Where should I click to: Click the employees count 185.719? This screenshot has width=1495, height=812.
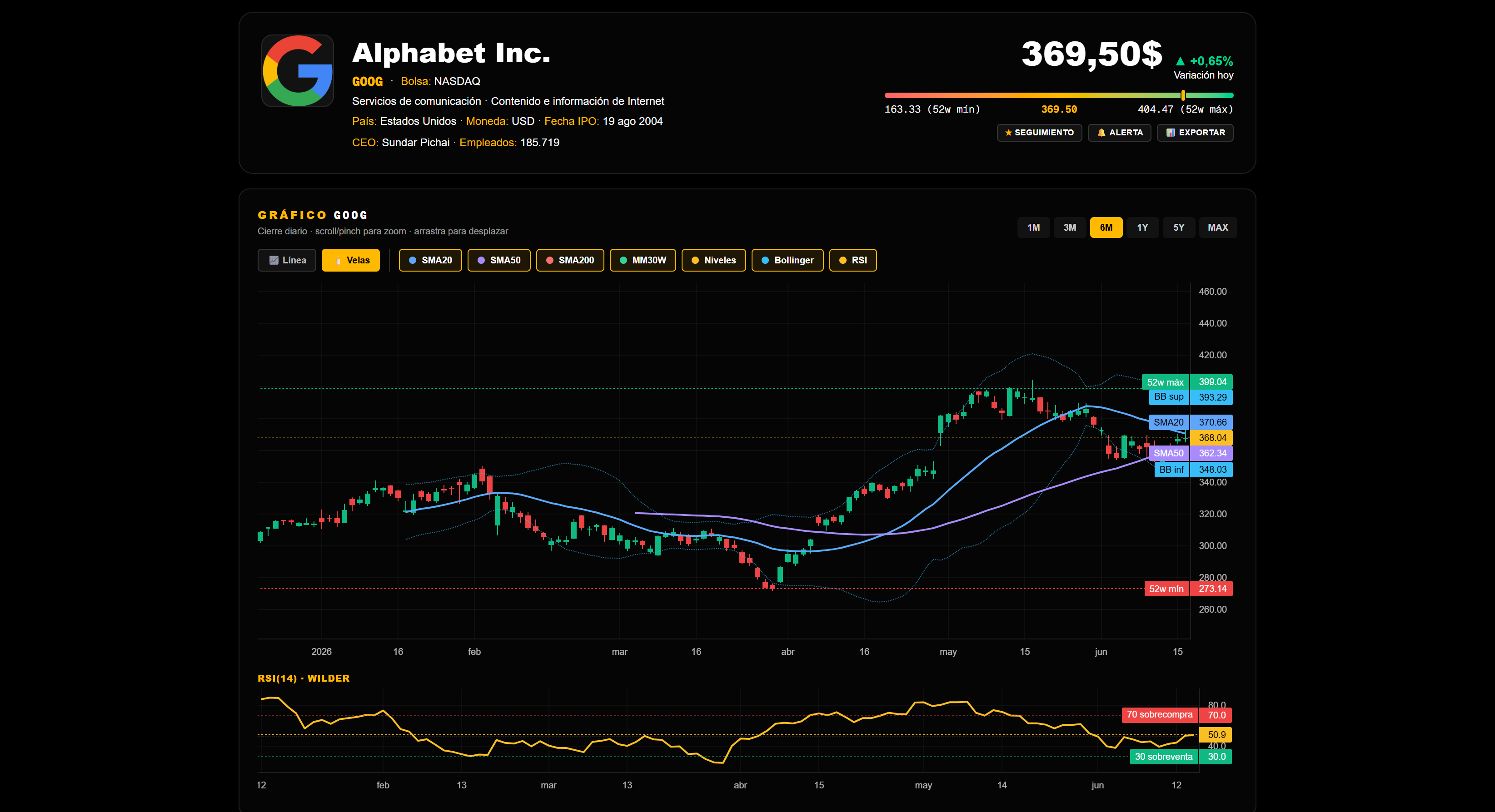(x=540, y=143)
